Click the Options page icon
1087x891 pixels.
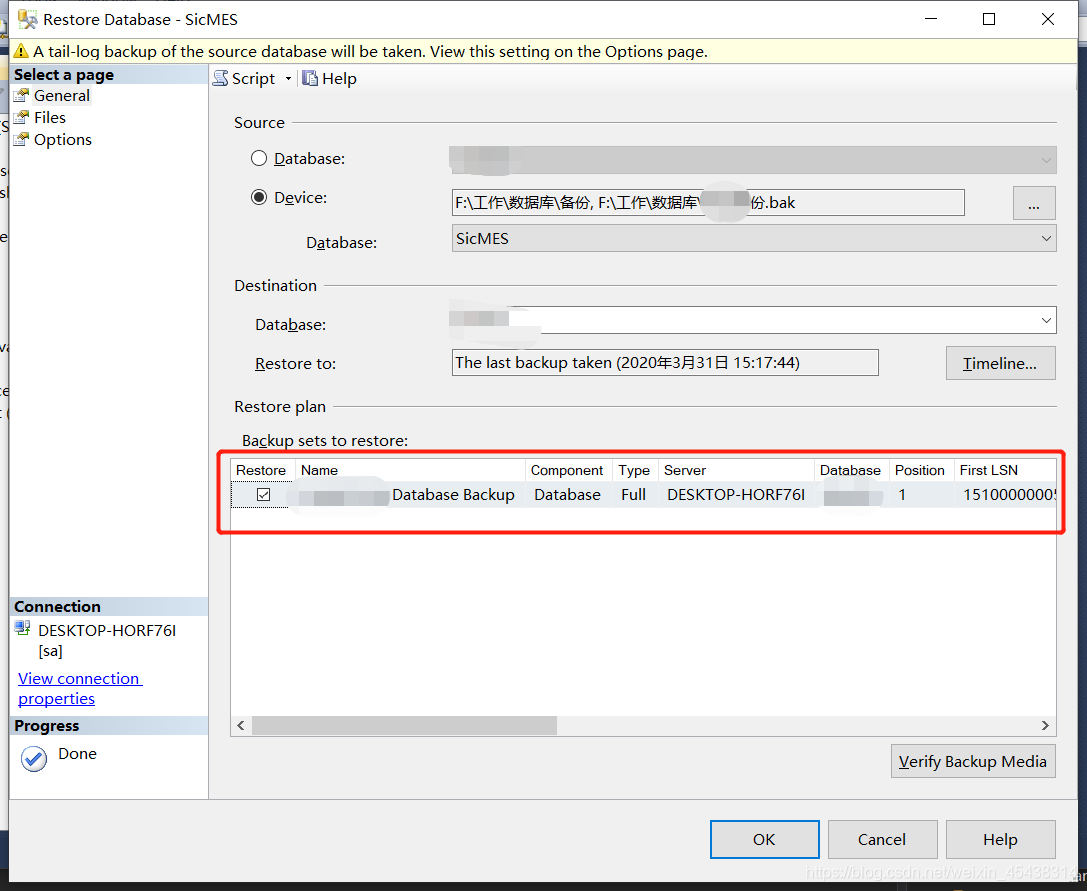(x=21, y=139)
